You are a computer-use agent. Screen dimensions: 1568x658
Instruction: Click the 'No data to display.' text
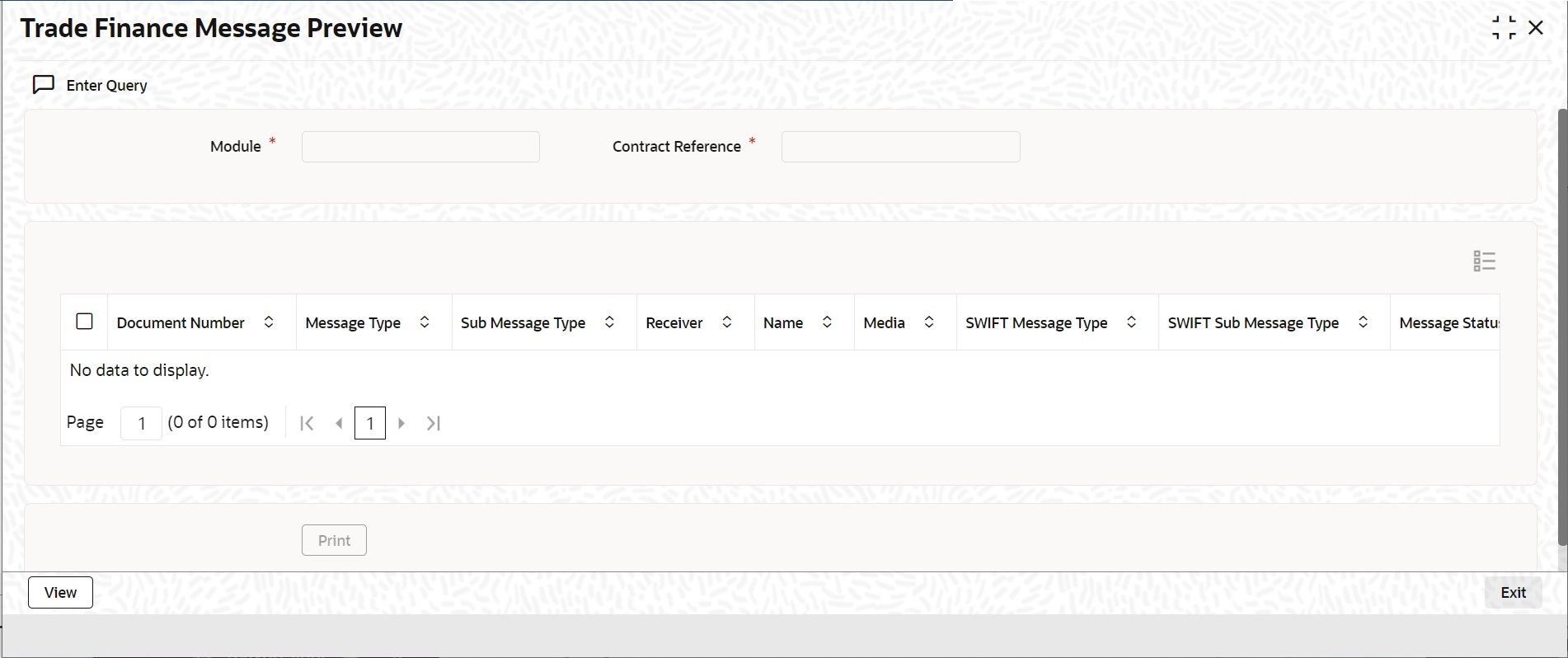[x=139, y=370]
